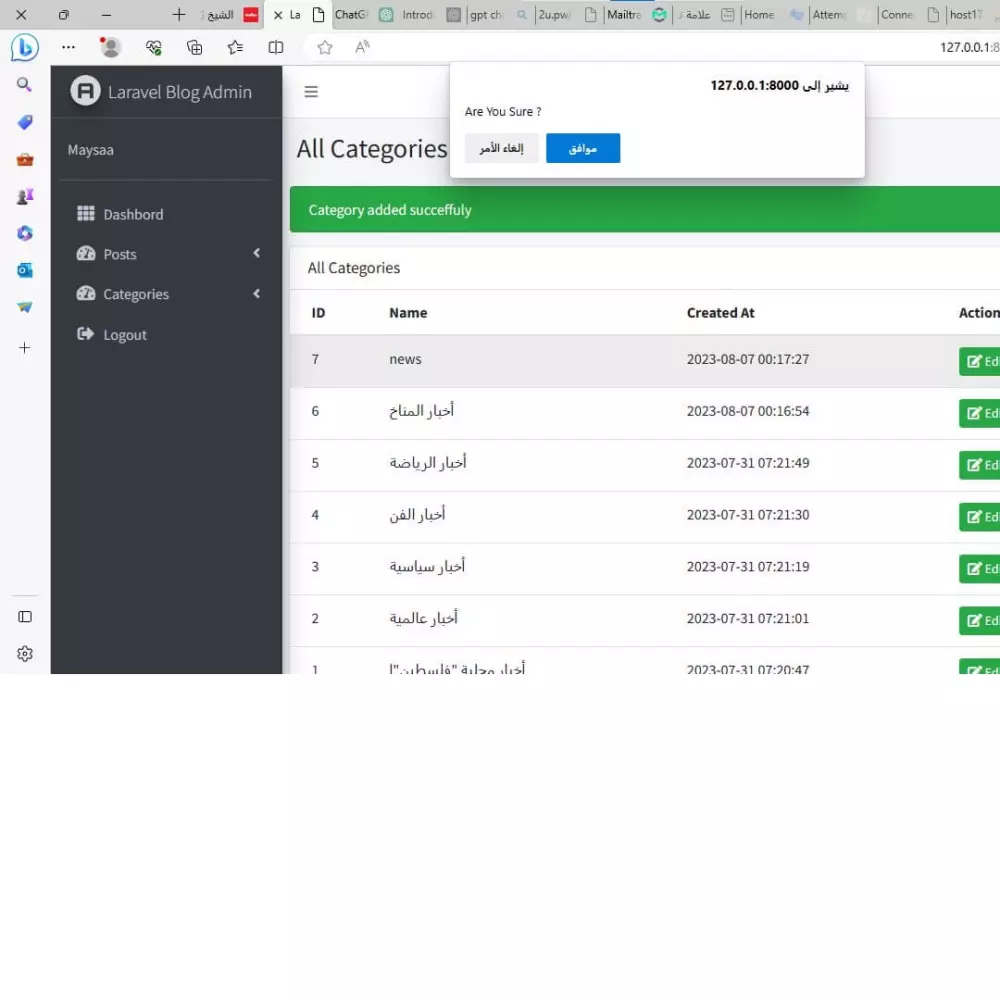Click date 2023-08-07 00:16:54
Screen dimensions: 1000x1000
[748, 411]
